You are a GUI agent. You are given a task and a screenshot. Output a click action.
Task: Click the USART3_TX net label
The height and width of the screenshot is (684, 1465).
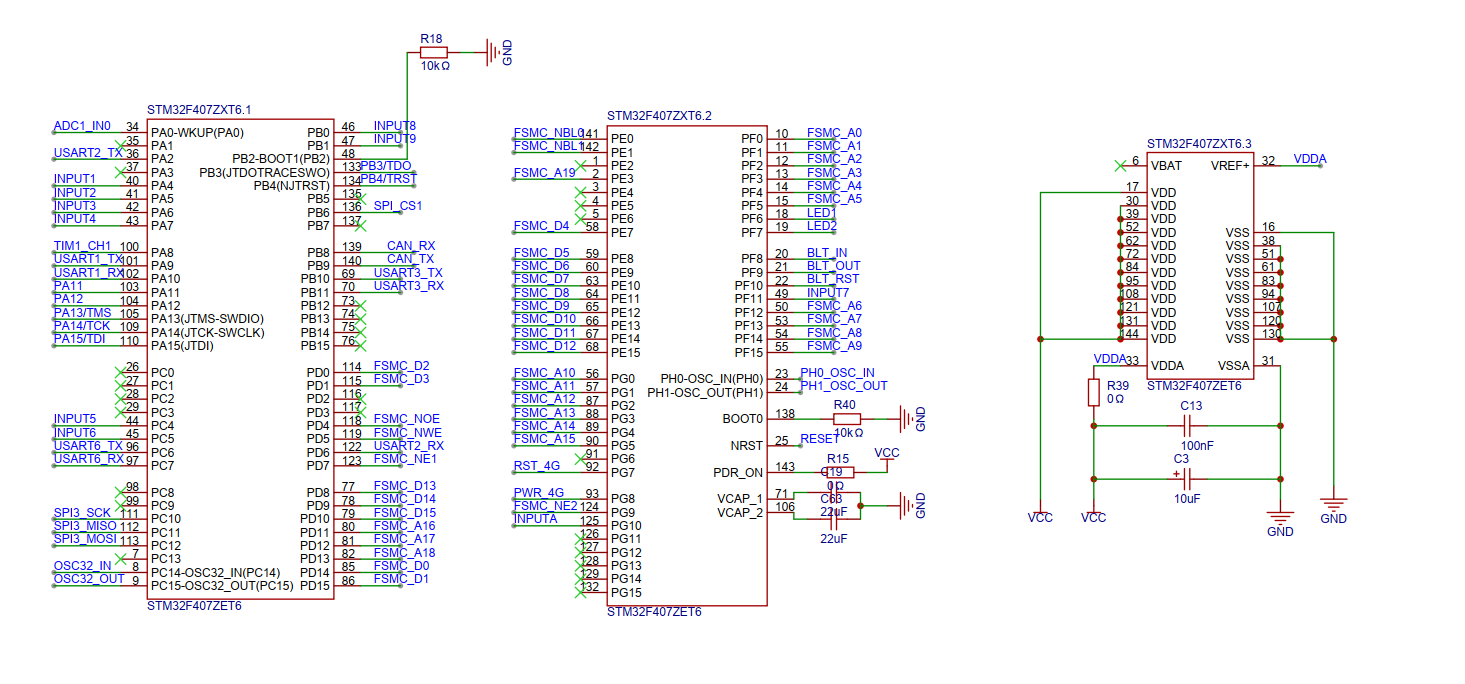point(408,273)
